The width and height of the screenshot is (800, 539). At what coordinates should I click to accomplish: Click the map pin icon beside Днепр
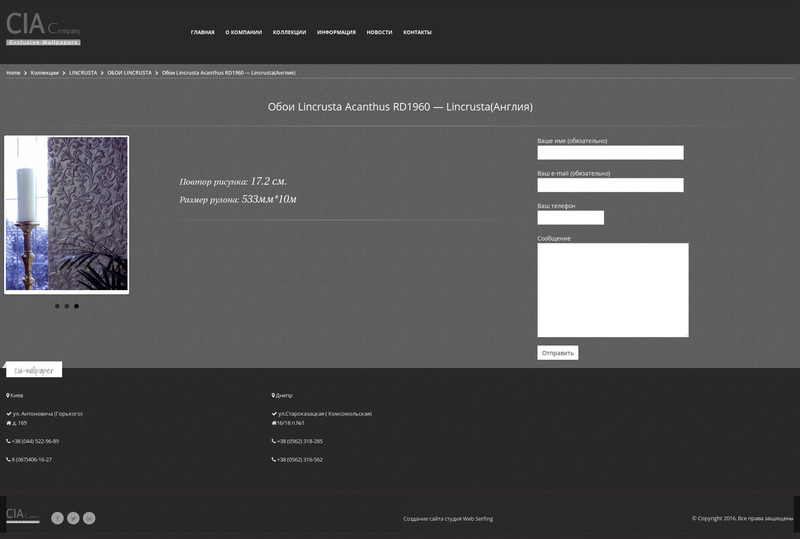[x=273, y=396]
